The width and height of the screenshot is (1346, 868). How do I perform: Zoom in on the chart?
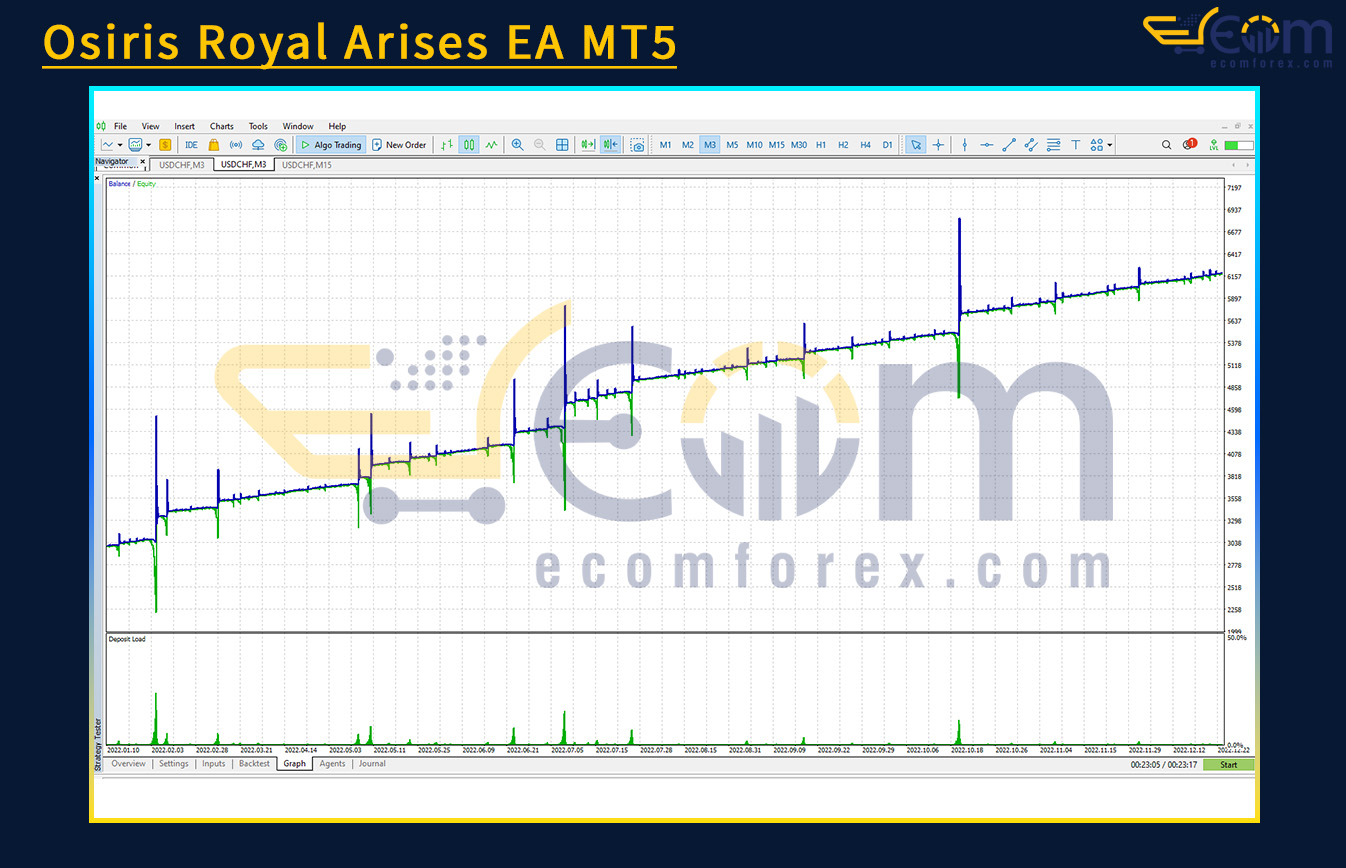[x=517, y=145]
